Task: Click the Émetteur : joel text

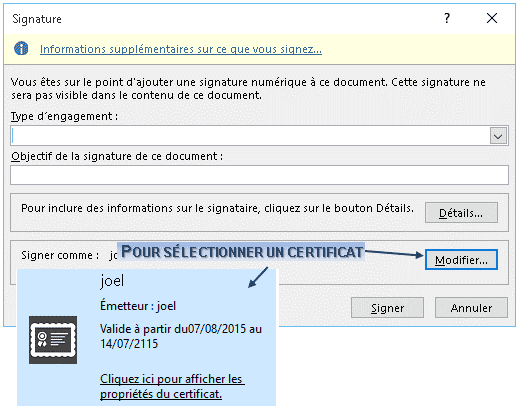Action: (138, 306)
